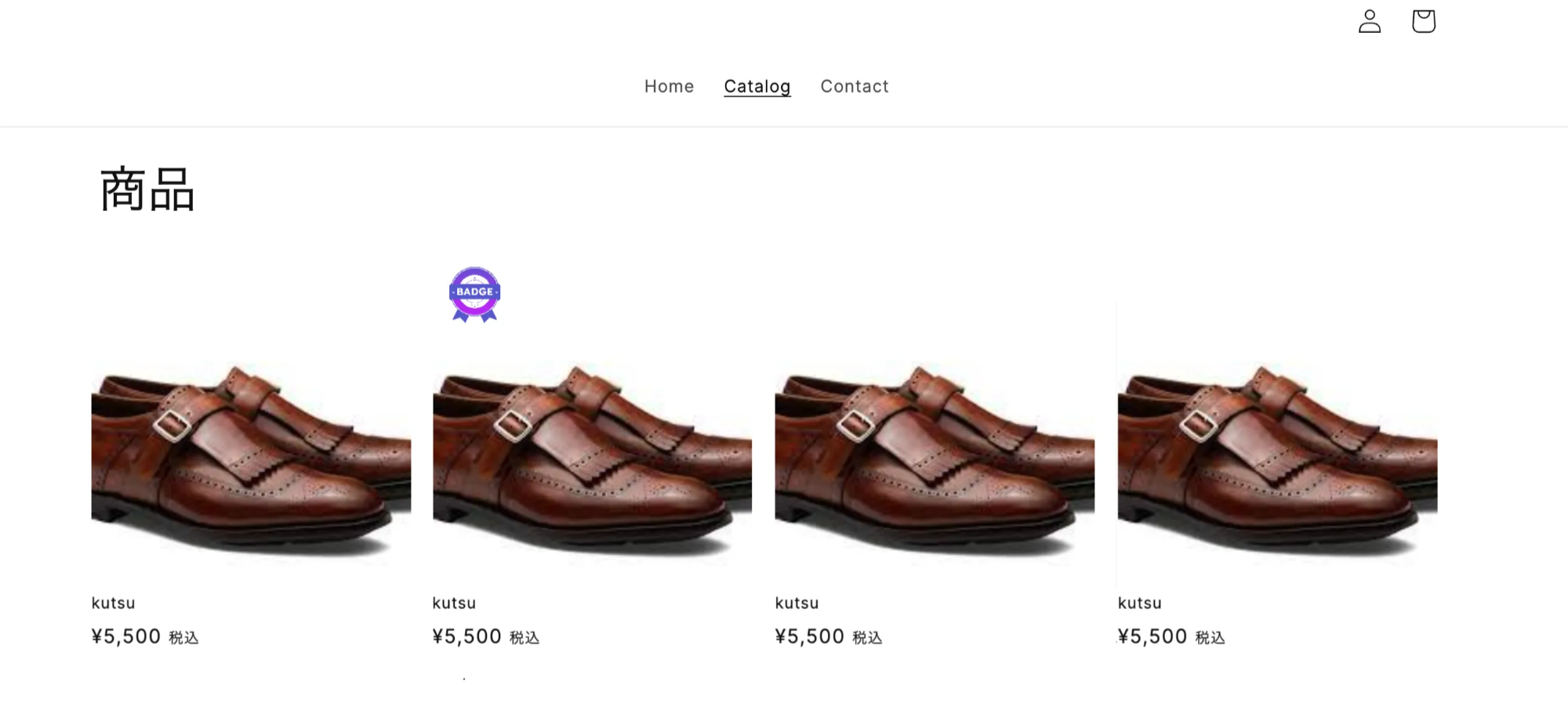Click the third product's kutsu title link
Screen dimensions: 1568x711
797,603
